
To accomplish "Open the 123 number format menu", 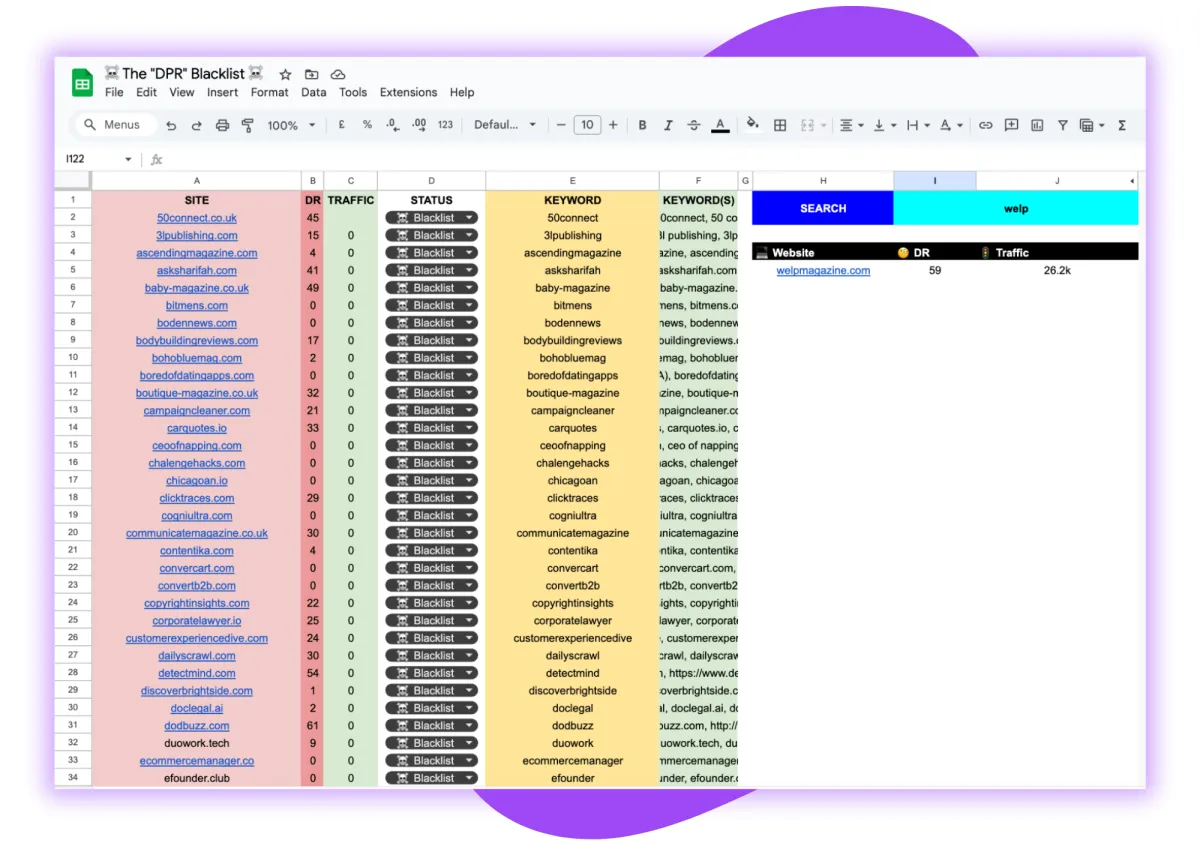I will (x=445, y=125).
